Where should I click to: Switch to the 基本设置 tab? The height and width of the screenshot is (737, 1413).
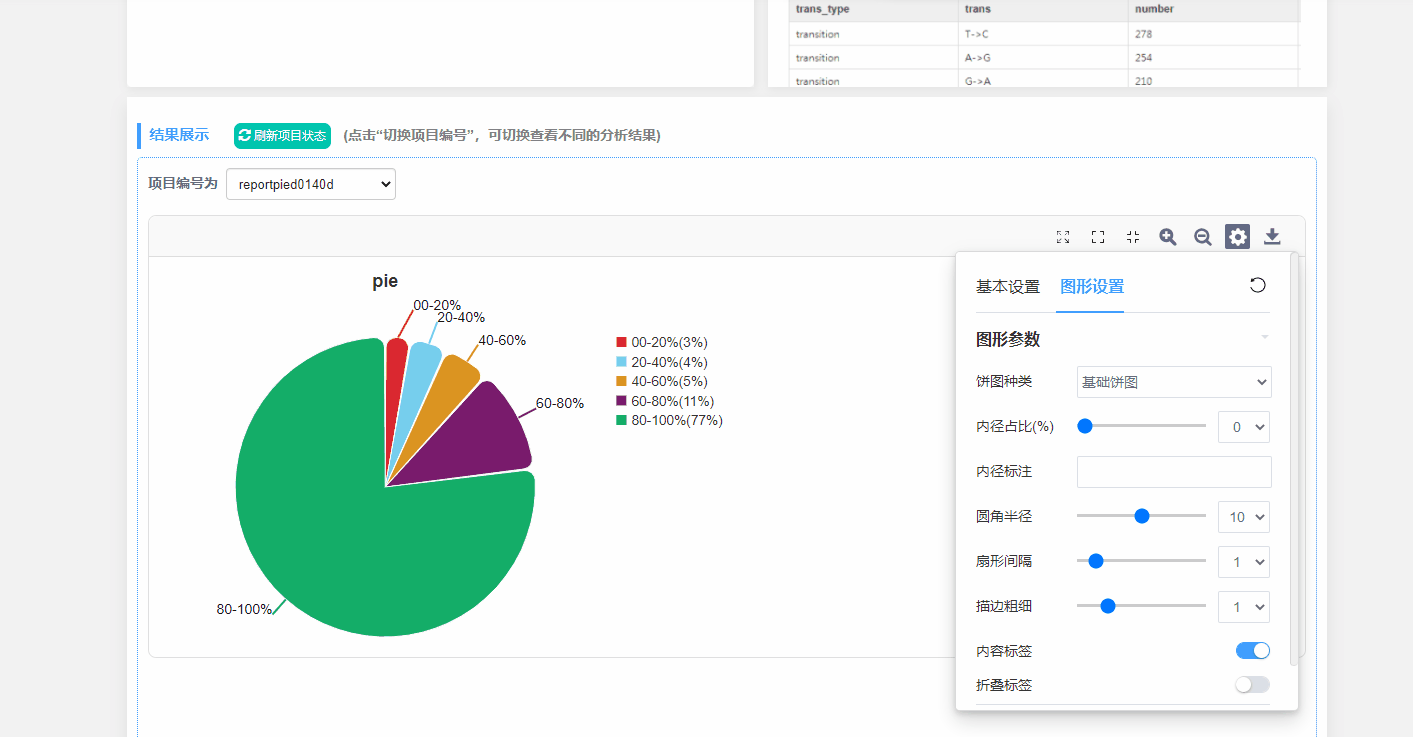tap(1008, 287)
